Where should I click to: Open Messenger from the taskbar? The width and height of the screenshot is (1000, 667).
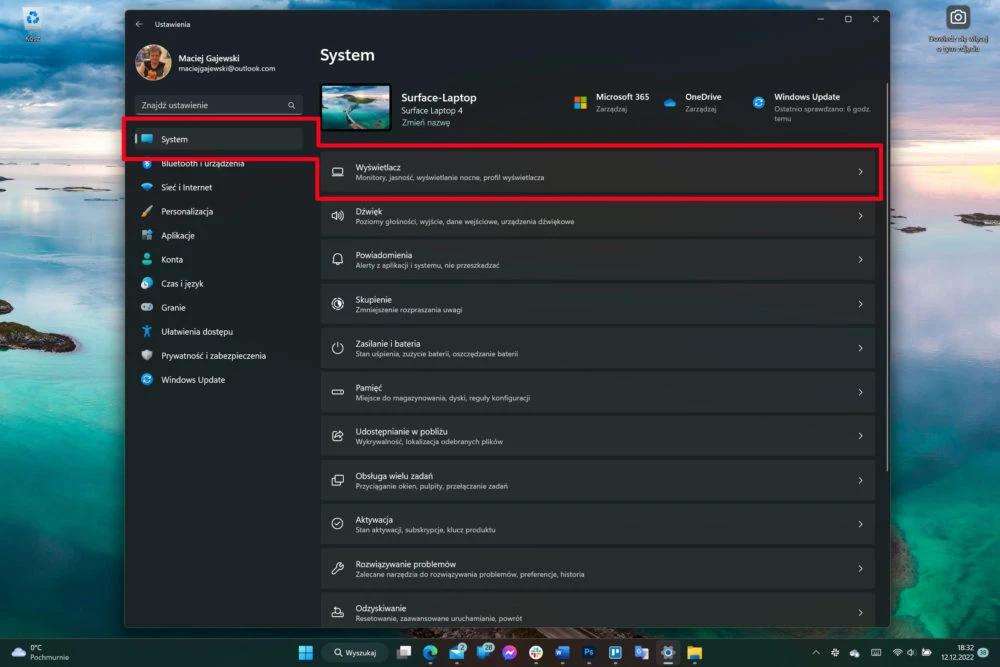[509, 652]
